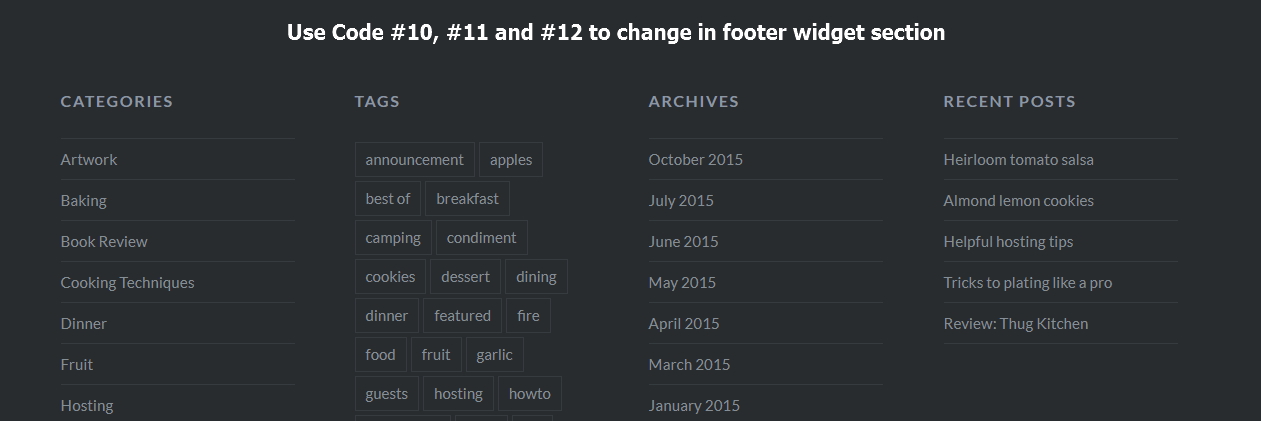Select the Cooking Techniques category
Screen dimensions: 1261x421
tap(127, 282)
